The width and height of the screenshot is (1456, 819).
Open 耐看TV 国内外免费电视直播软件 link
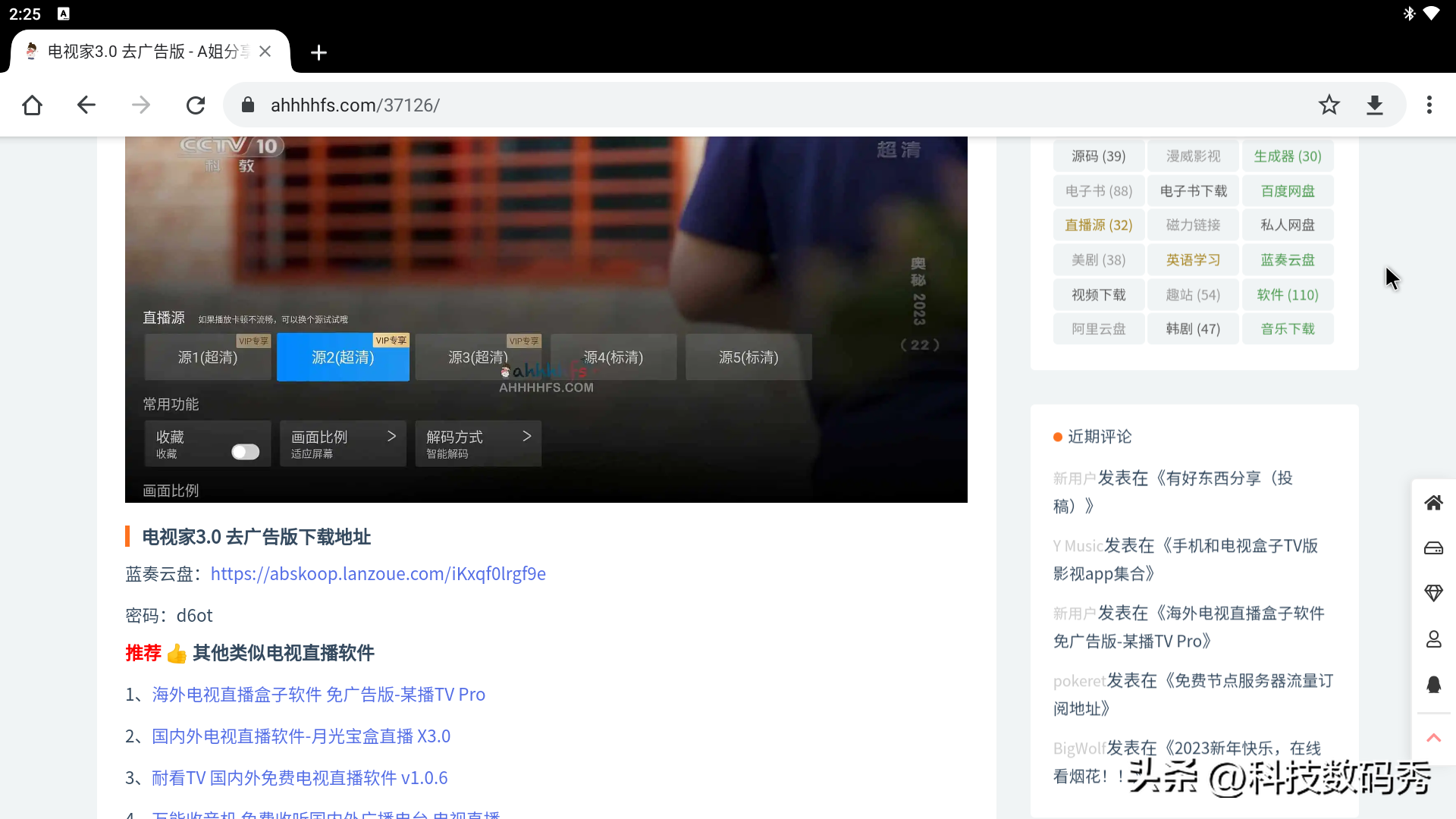pos(300,778)
